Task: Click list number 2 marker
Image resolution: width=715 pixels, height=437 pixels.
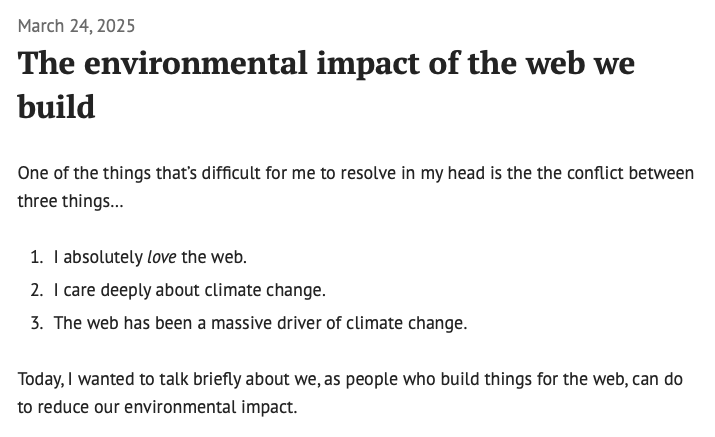Action: click(37, 290)
